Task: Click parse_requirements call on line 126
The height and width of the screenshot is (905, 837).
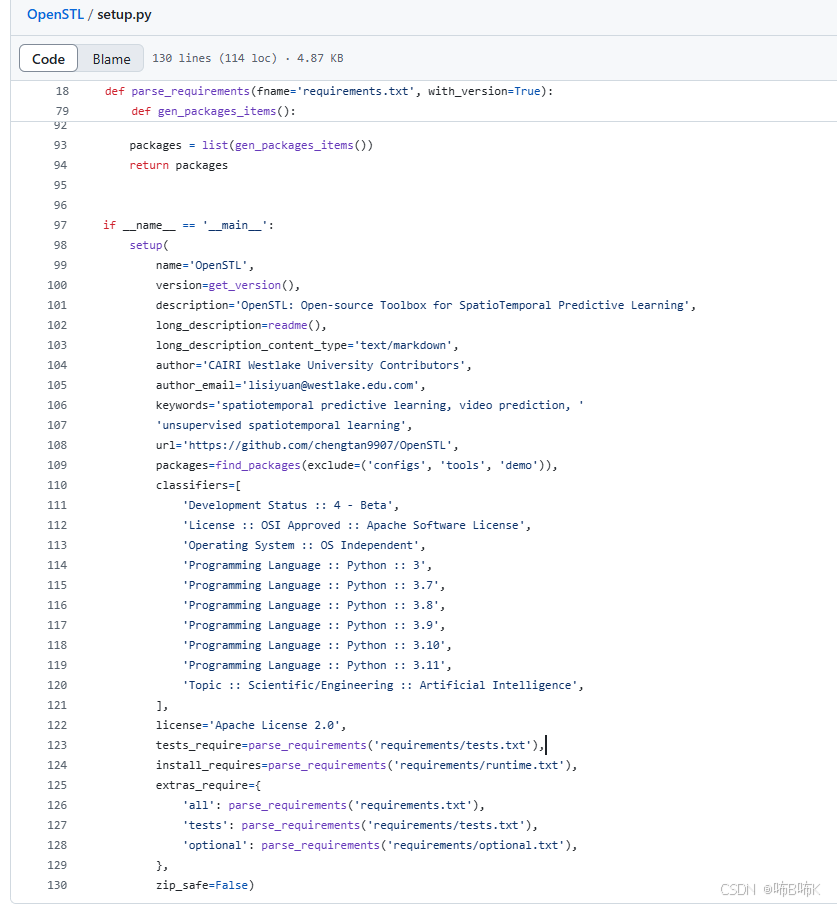Action: tap(287, 805)
